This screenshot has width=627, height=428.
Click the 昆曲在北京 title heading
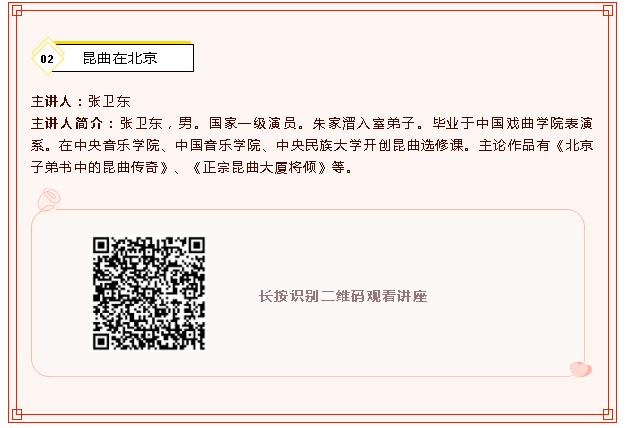coord(120,58)
